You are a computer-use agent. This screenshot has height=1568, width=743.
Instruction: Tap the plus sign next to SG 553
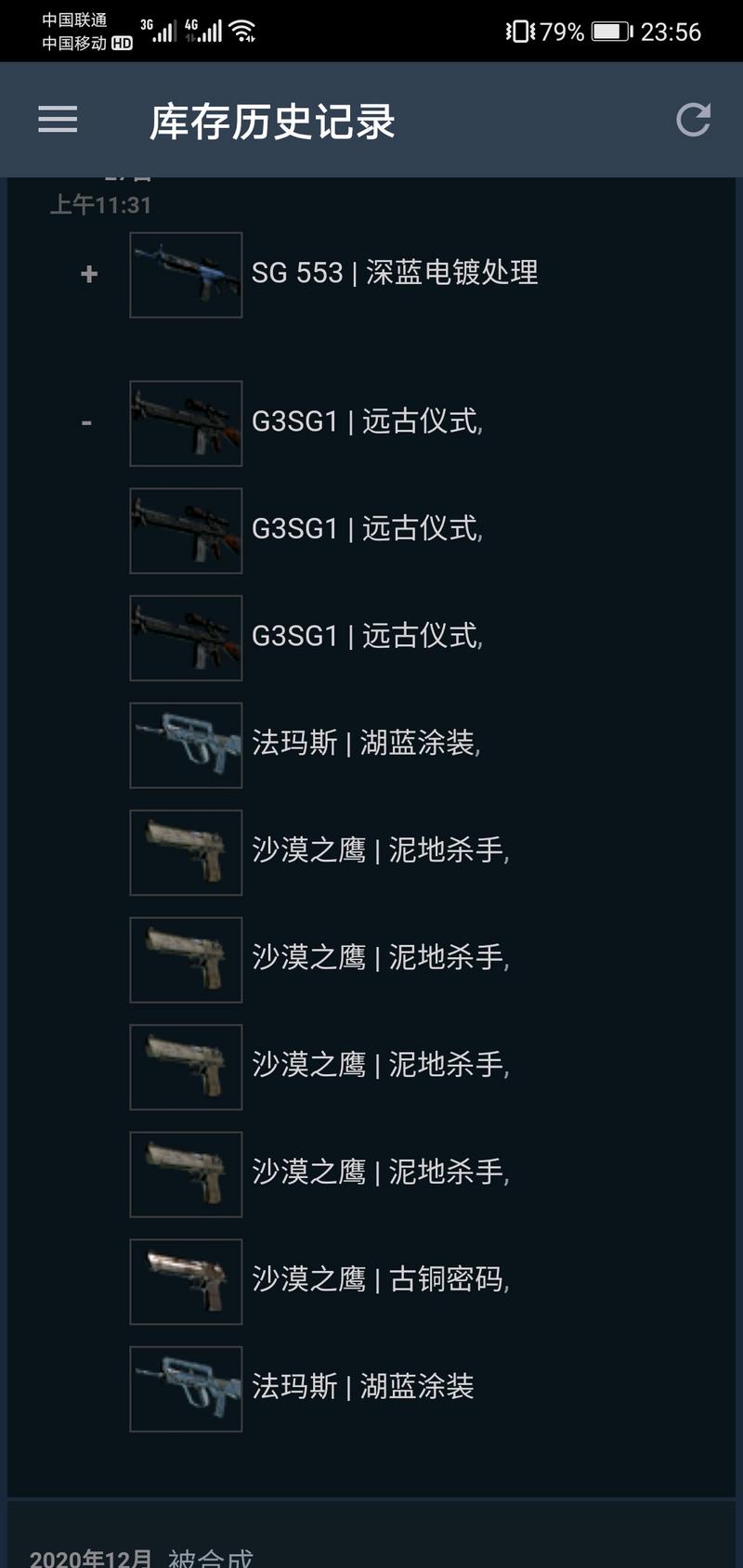(x=89, y=274)
